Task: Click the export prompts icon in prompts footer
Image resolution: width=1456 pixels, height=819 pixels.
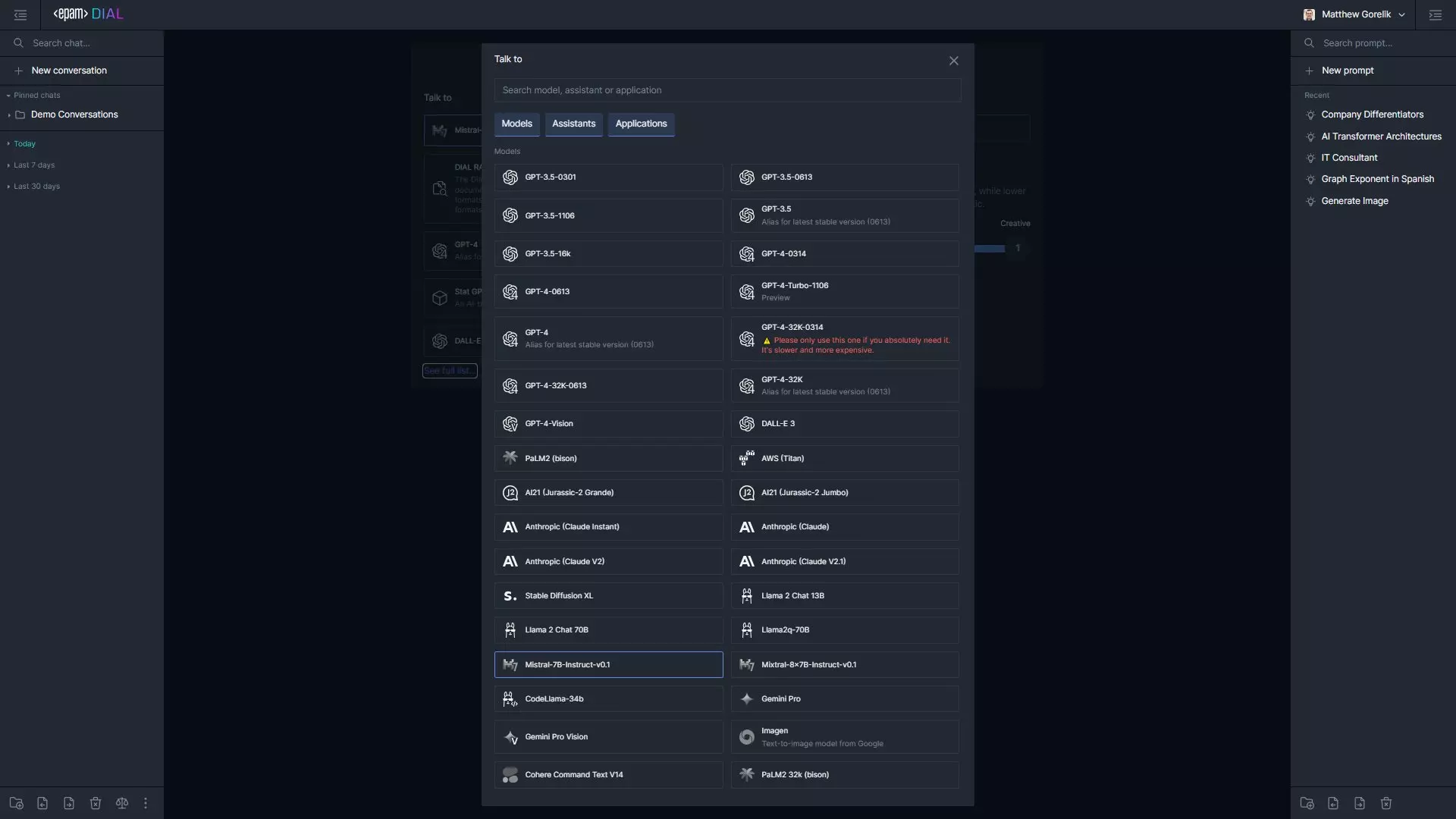Action: point(1360,803)
